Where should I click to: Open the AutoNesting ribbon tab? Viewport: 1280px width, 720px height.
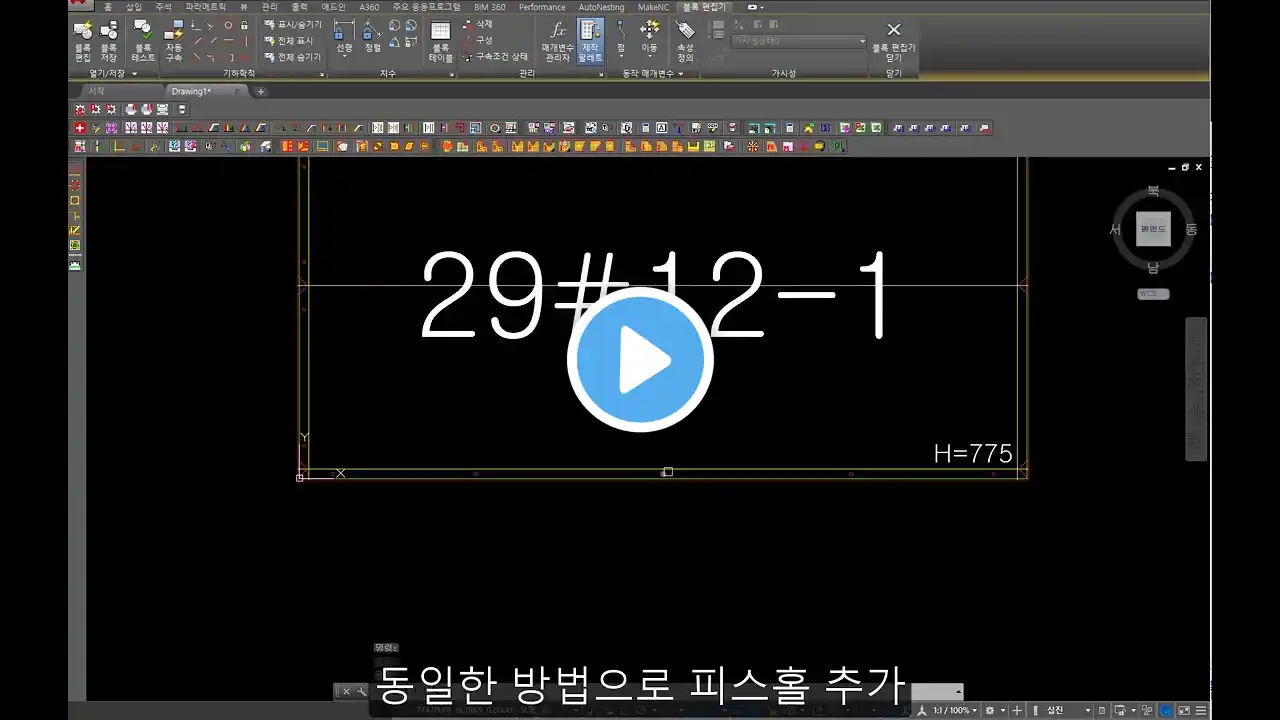point(601,6)
